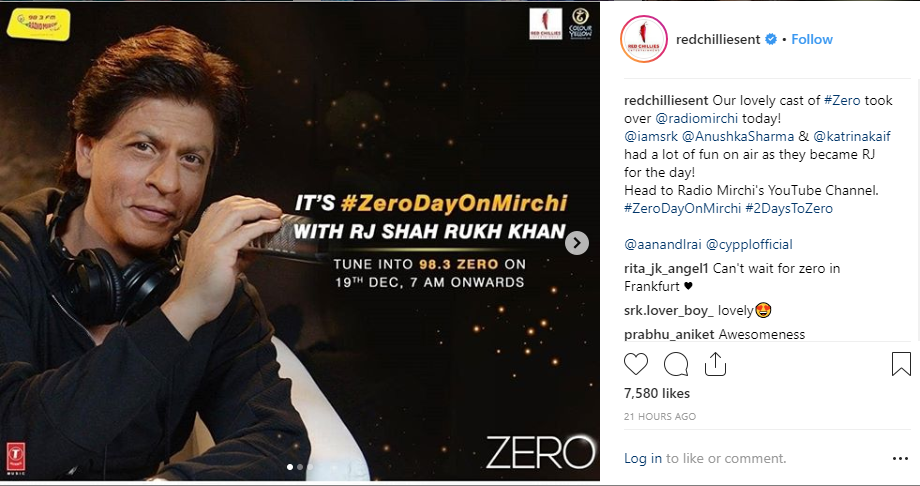Image resolution: width=920 pixels, height=486 pixels.
Task: Open the @katrinakaif profile mention
Action: coord(851,136)
